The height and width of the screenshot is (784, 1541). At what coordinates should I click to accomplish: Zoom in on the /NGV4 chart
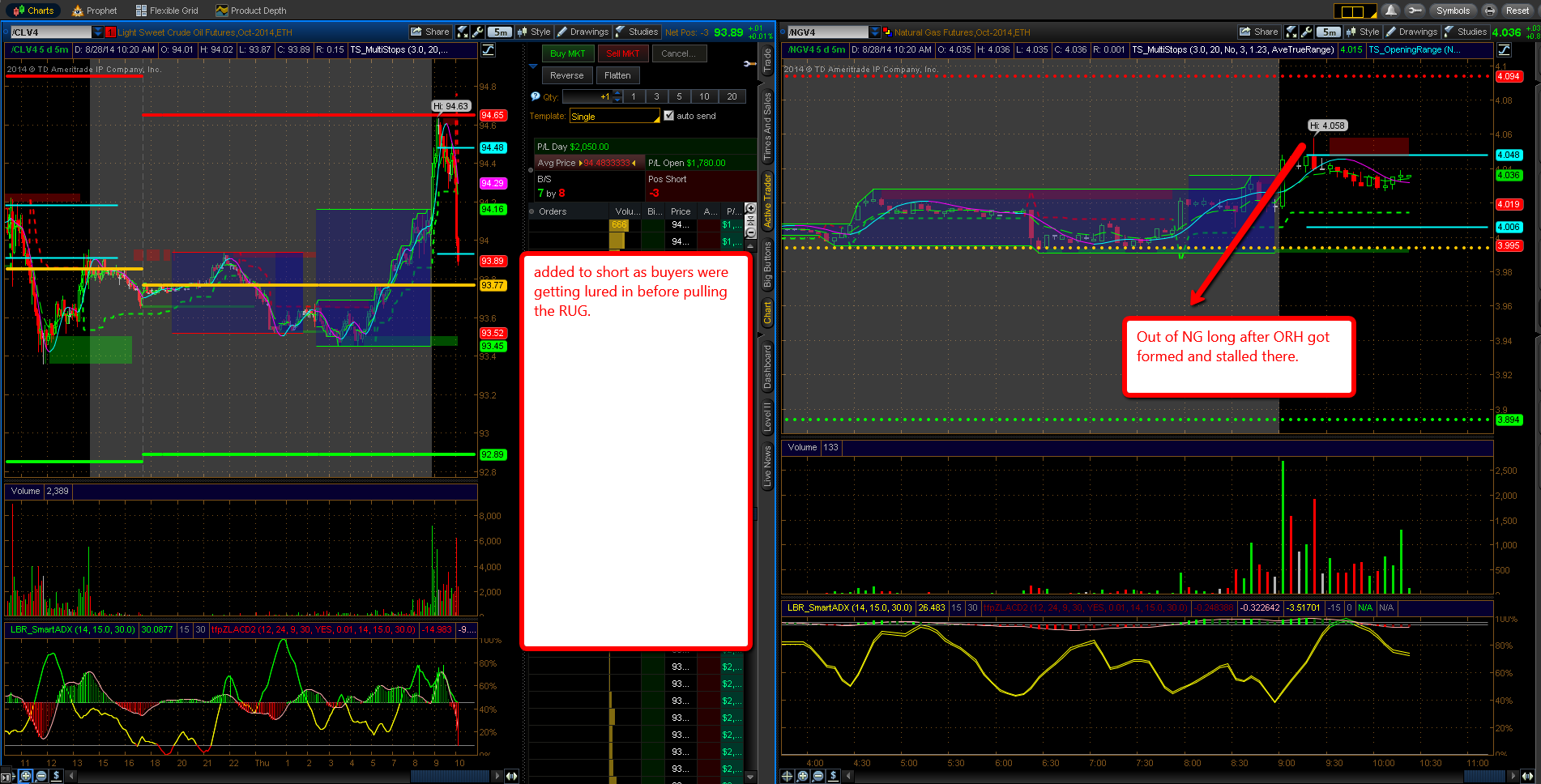point(803,776)
